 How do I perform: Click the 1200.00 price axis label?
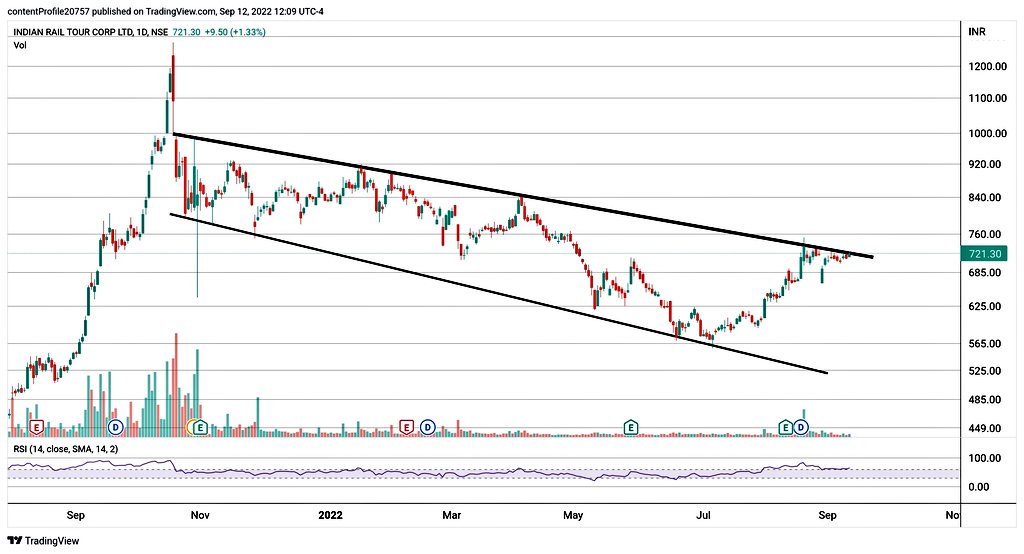click(x=985, y=67)
